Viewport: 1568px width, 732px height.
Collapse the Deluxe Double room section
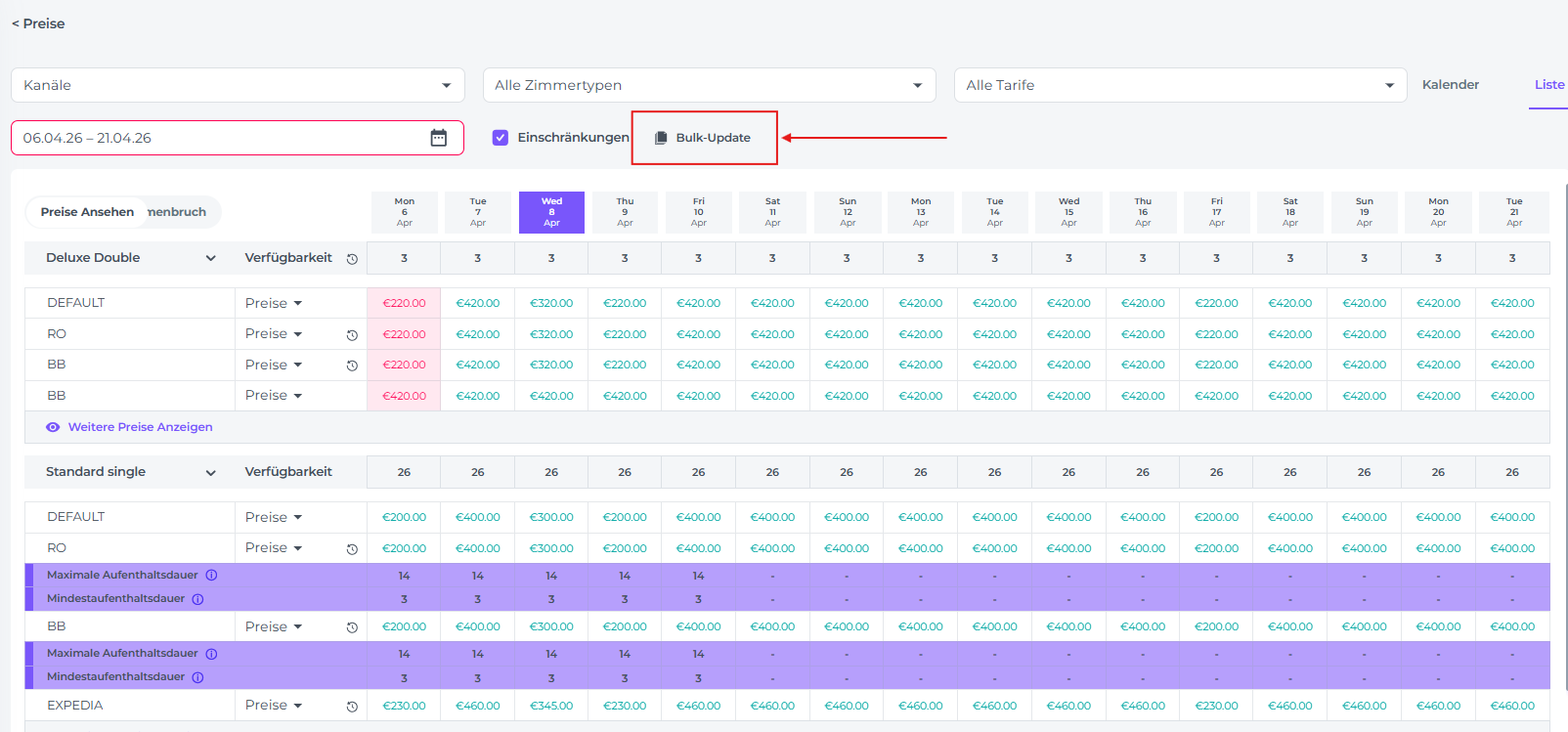[x=210, y=258]
